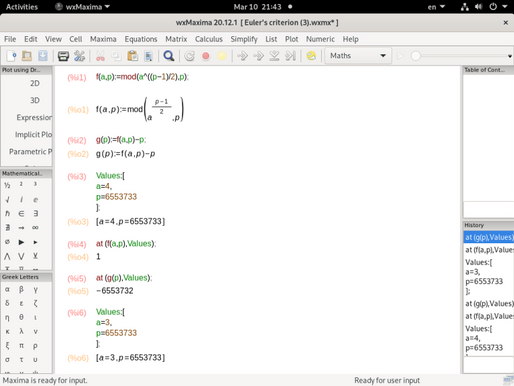The width and height of the screenshot is (514, 386).
Task: Select history entry 'at (g(p),Values)' highlighted
Action: click(x=489, y=237)
